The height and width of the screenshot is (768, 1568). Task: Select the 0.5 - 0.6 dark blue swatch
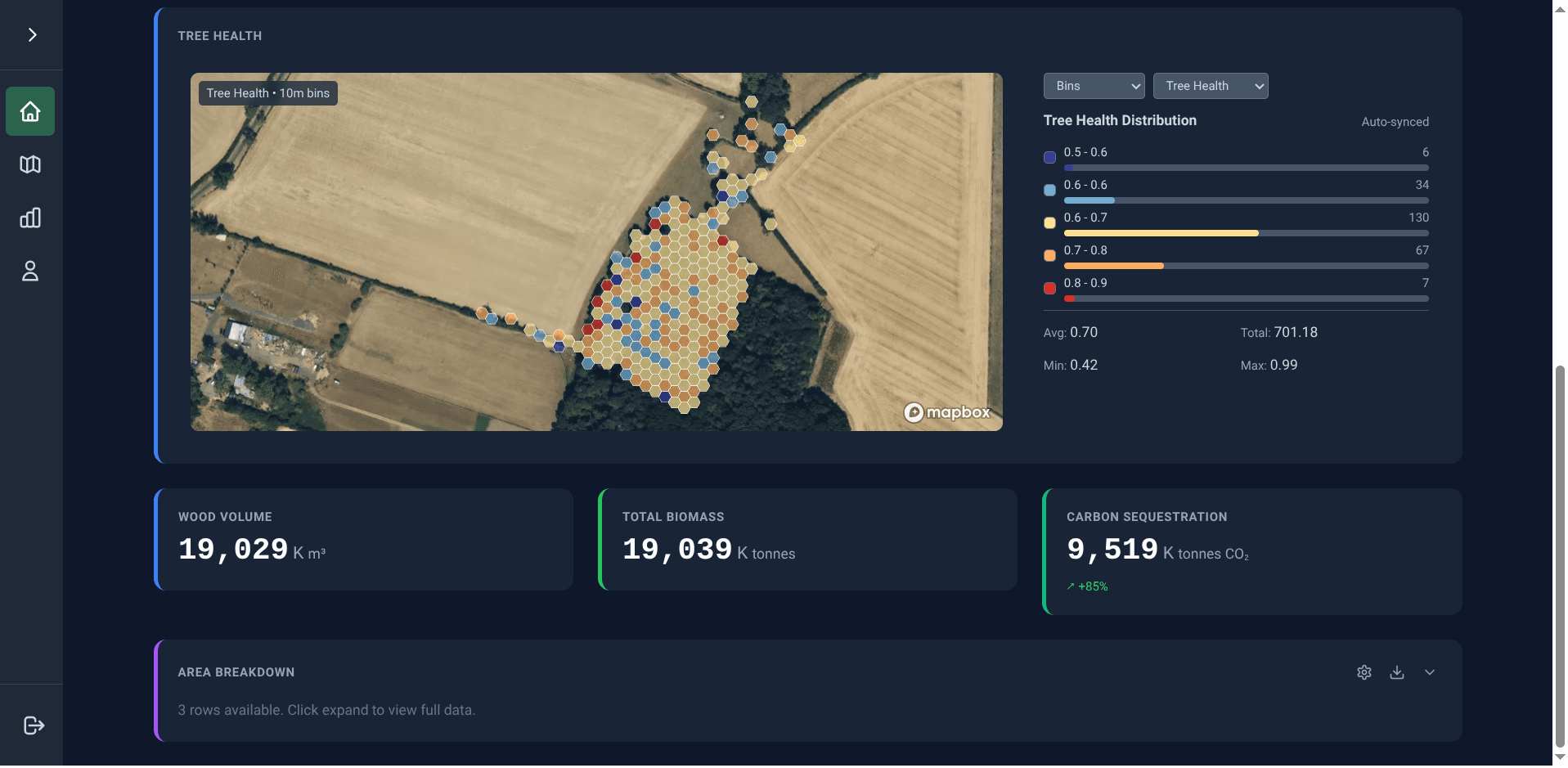point(1049,158)
